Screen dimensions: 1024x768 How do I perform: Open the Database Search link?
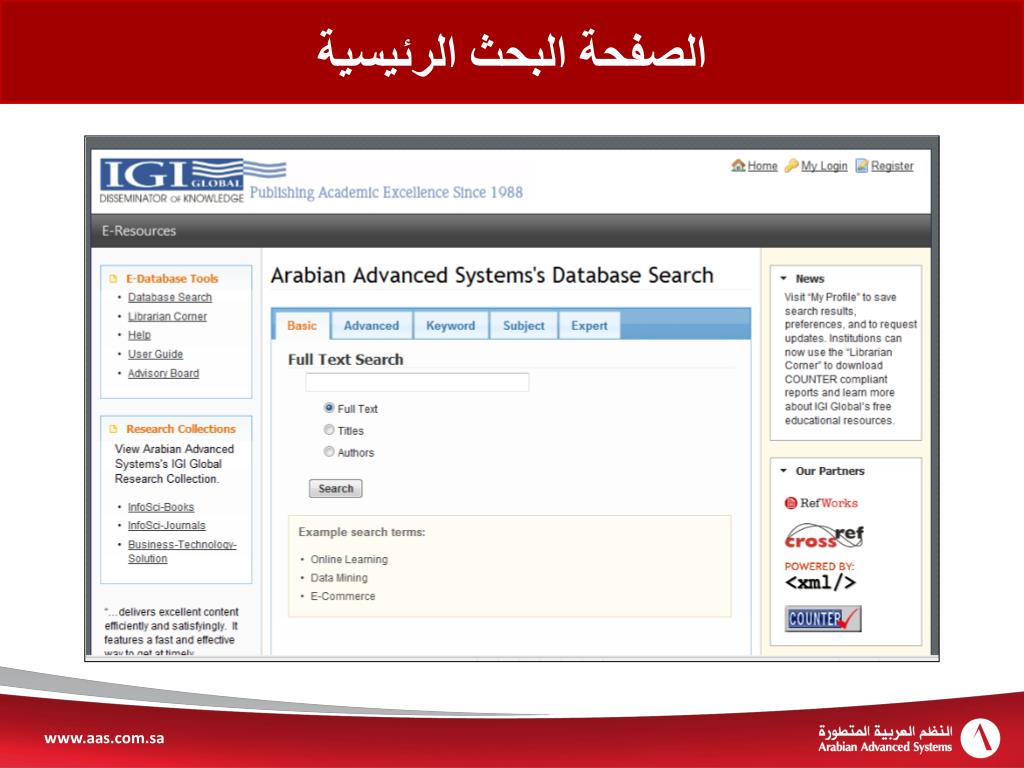[170, 297]
